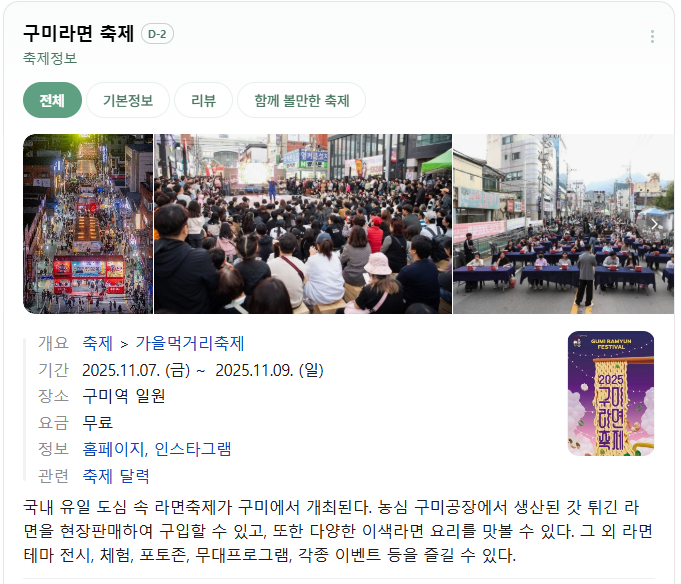This screenshot has height=584, width=681.
Task: Go to 함께 볼만한 축제 tab
Action: (301, 100)
